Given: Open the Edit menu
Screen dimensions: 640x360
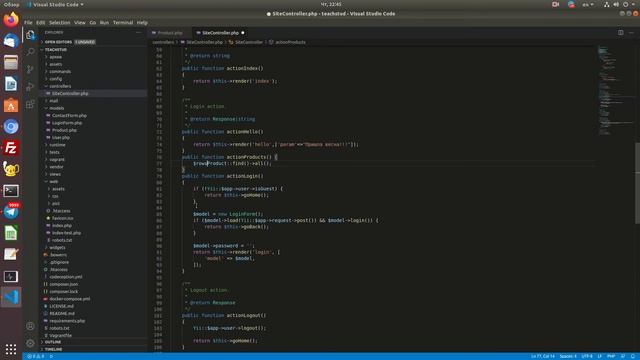Looking at the screenshot, I should [40, 23].
